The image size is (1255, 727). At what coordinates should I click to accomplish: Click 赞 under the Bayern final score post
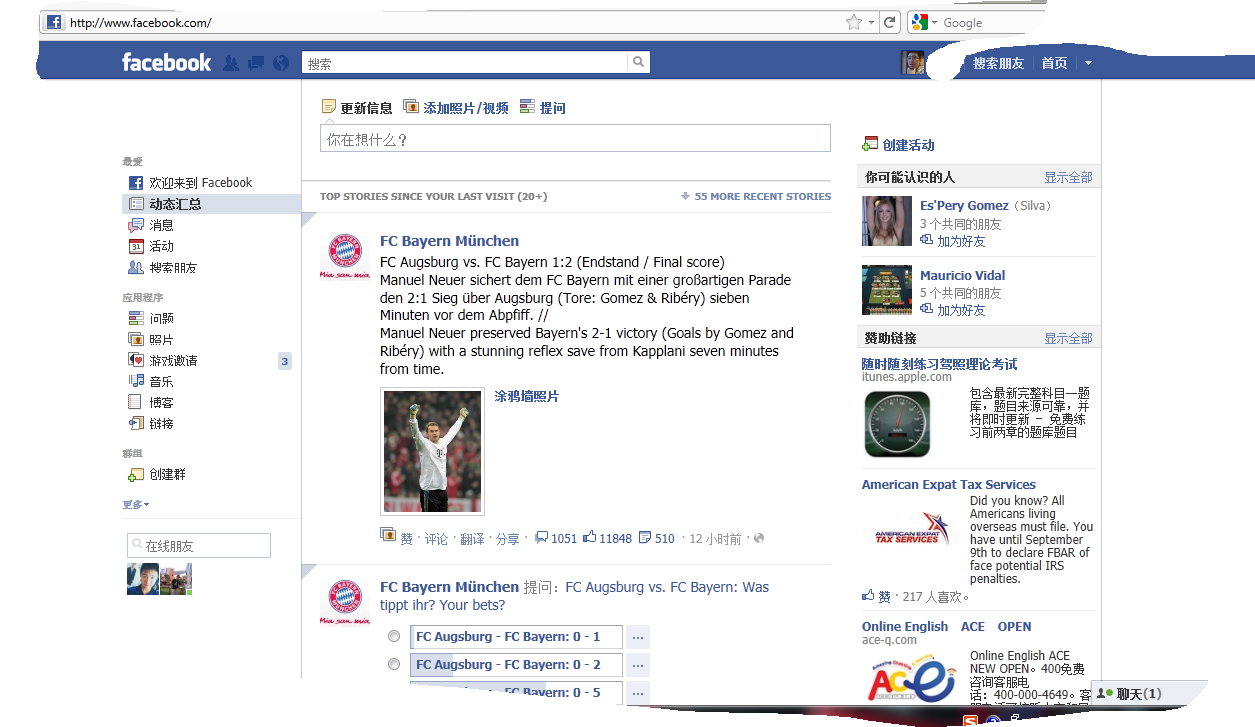[x=406, y=538]
